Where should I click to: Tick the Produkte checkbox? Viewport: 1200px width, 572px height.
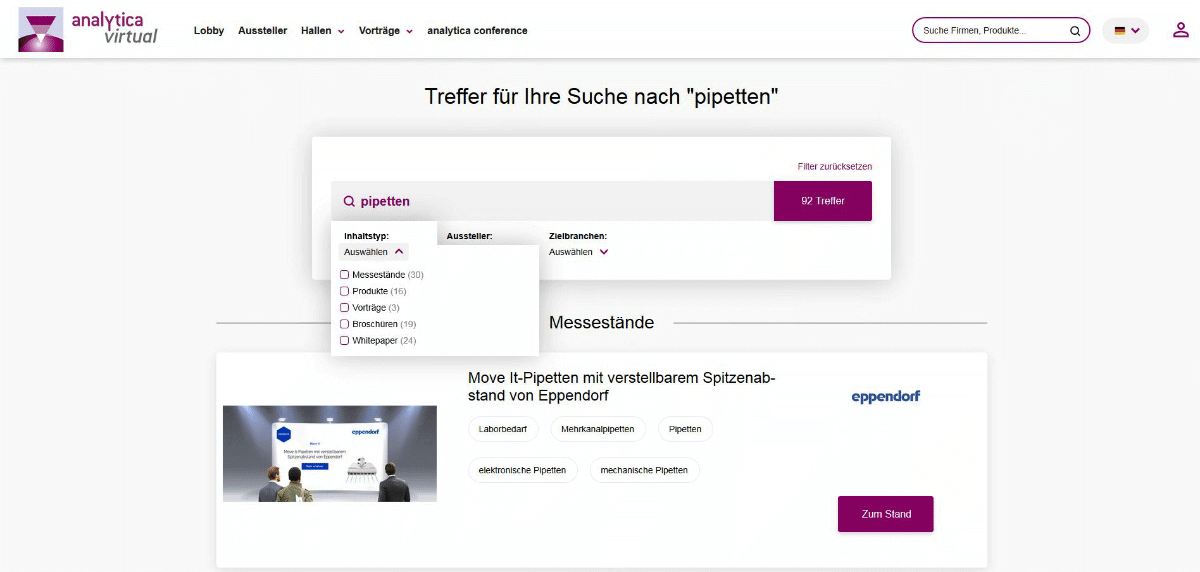tap(345, 291)
